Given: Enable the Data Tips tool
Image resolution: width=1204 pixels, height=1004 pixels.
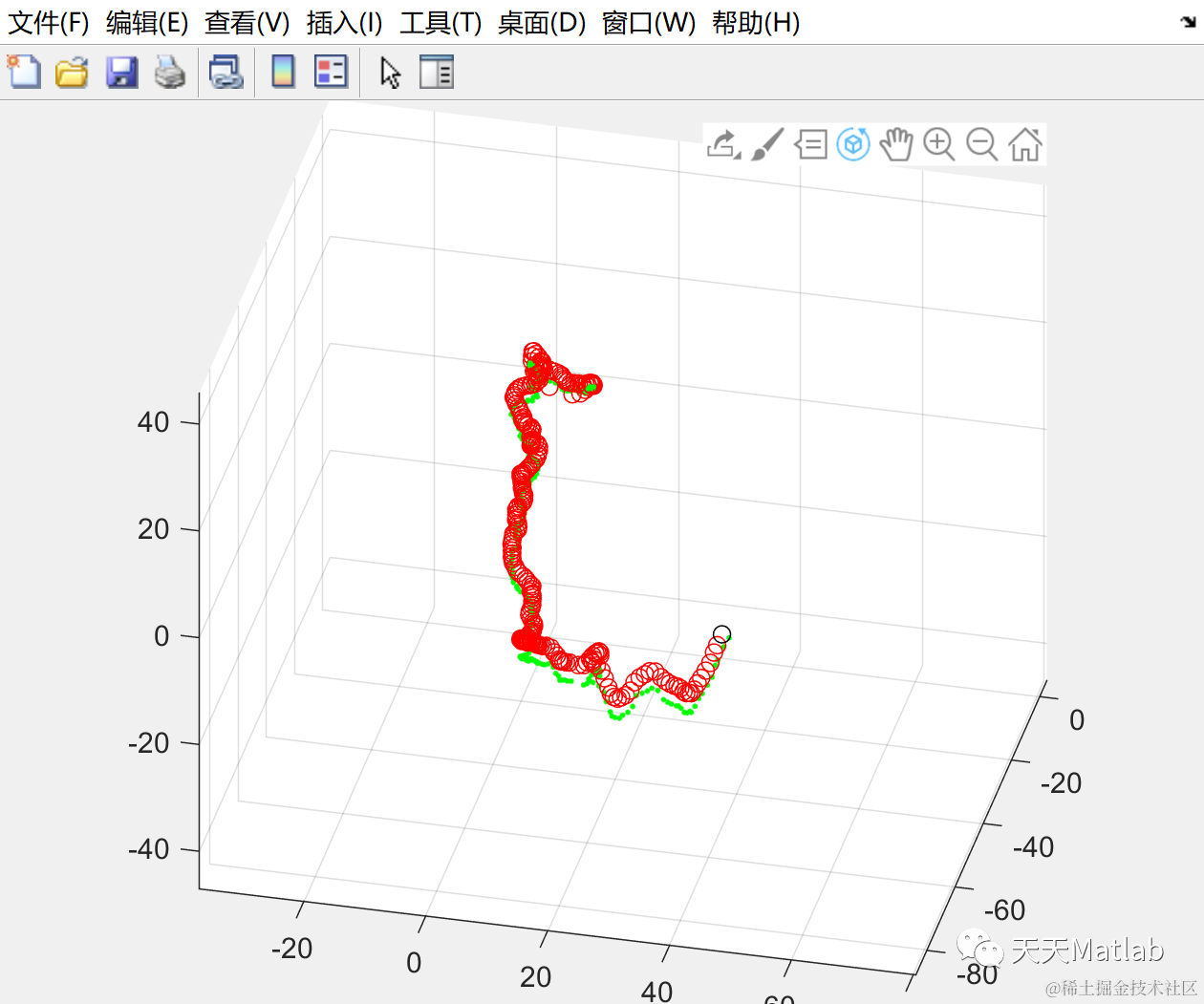Looking at the screenshot, I should tap(810, 145).
